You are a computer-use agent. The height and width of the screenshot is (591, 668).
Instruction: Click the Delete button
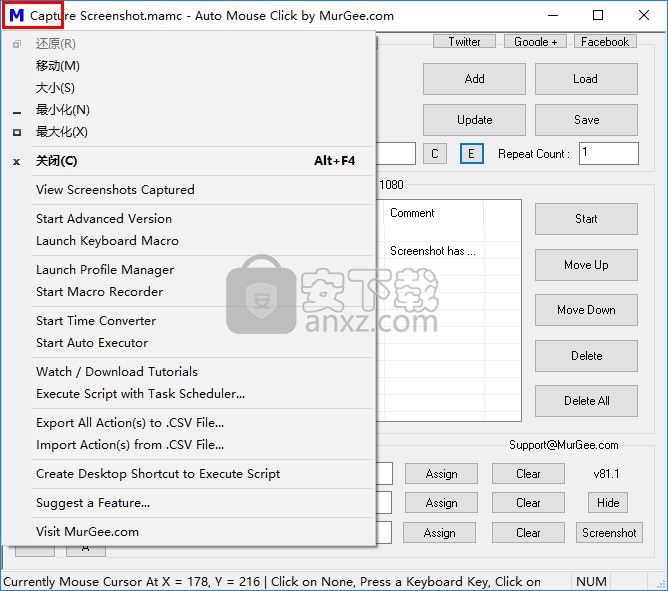pos(586,356)
